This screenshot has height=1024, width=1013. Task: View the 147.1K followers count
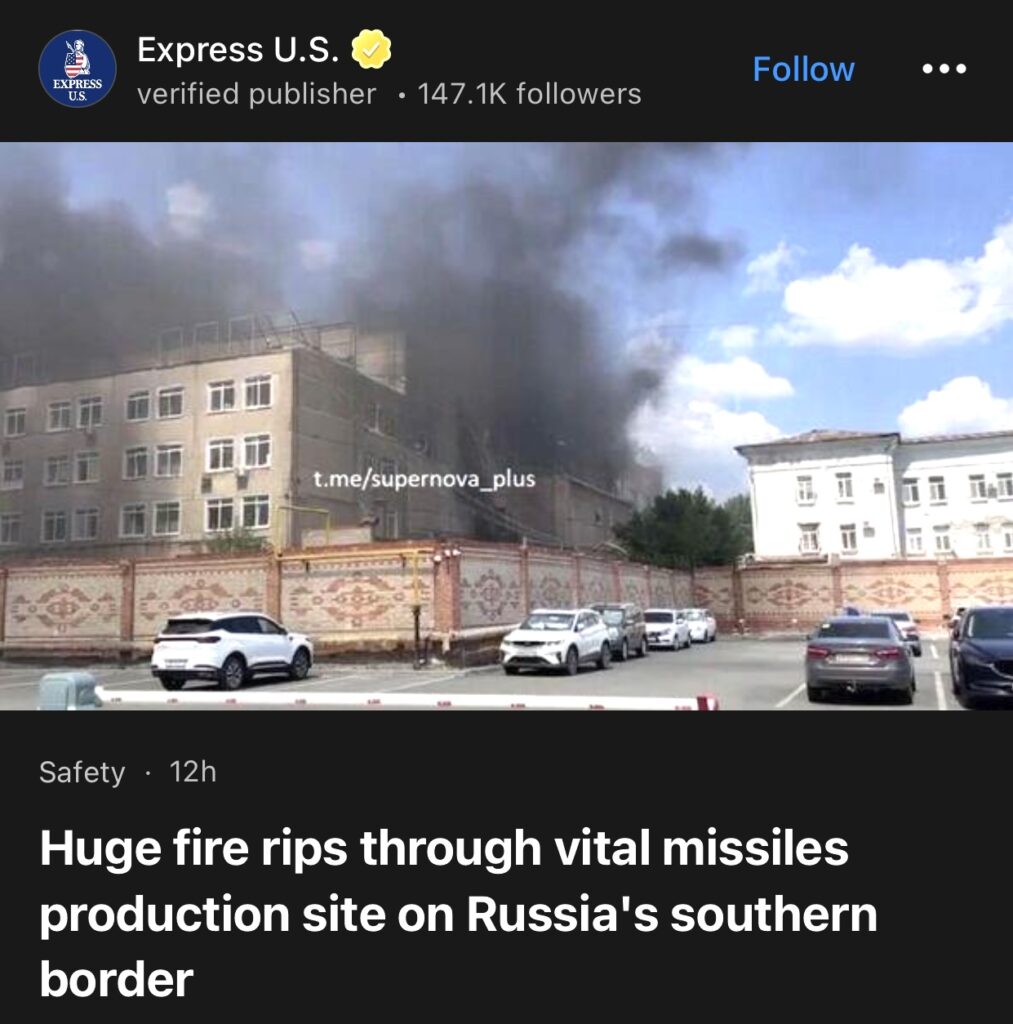529,94
